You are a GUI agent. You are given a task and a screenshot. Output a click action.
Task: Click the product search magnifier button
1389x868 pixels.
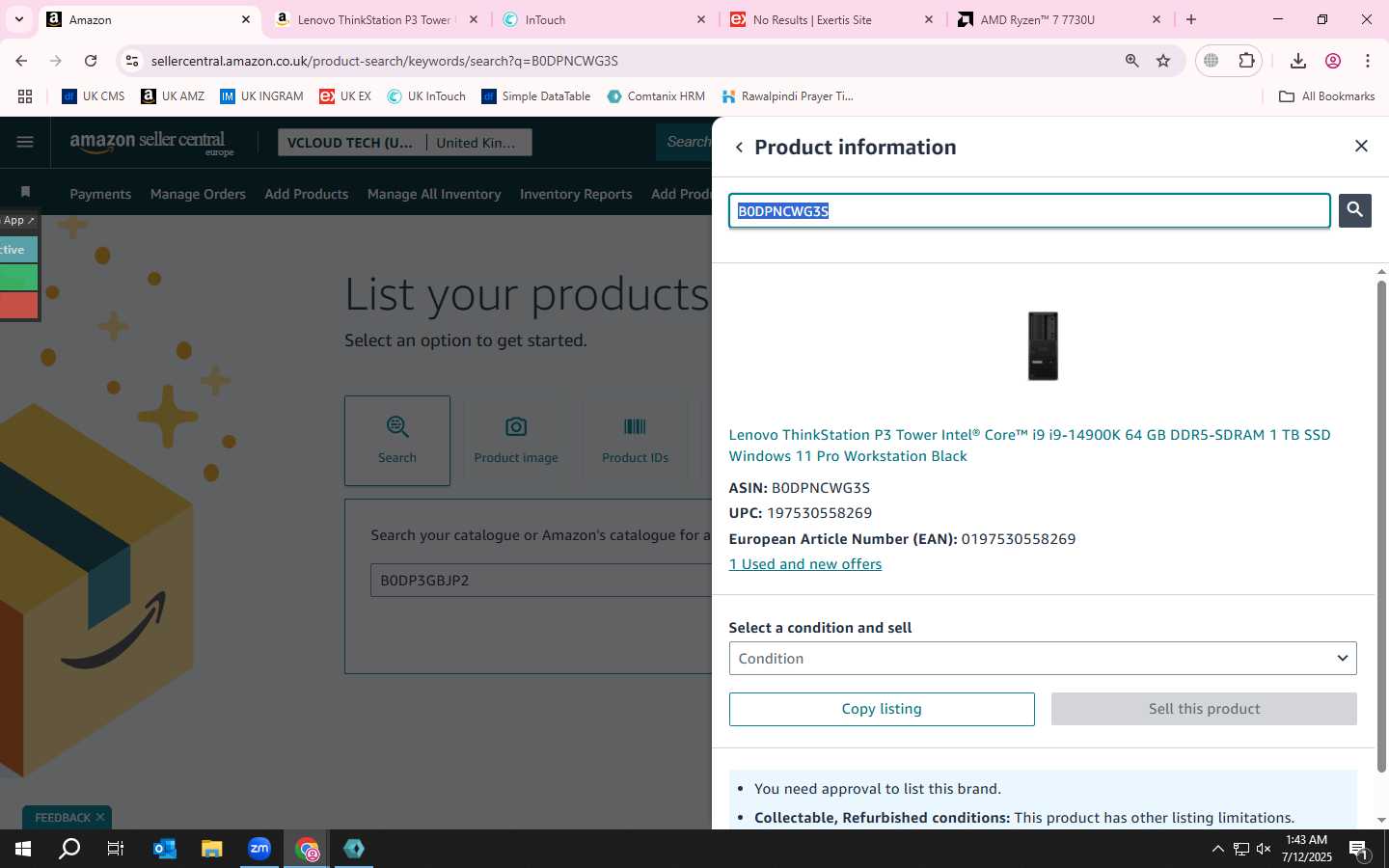click(x=1354, y=210)
